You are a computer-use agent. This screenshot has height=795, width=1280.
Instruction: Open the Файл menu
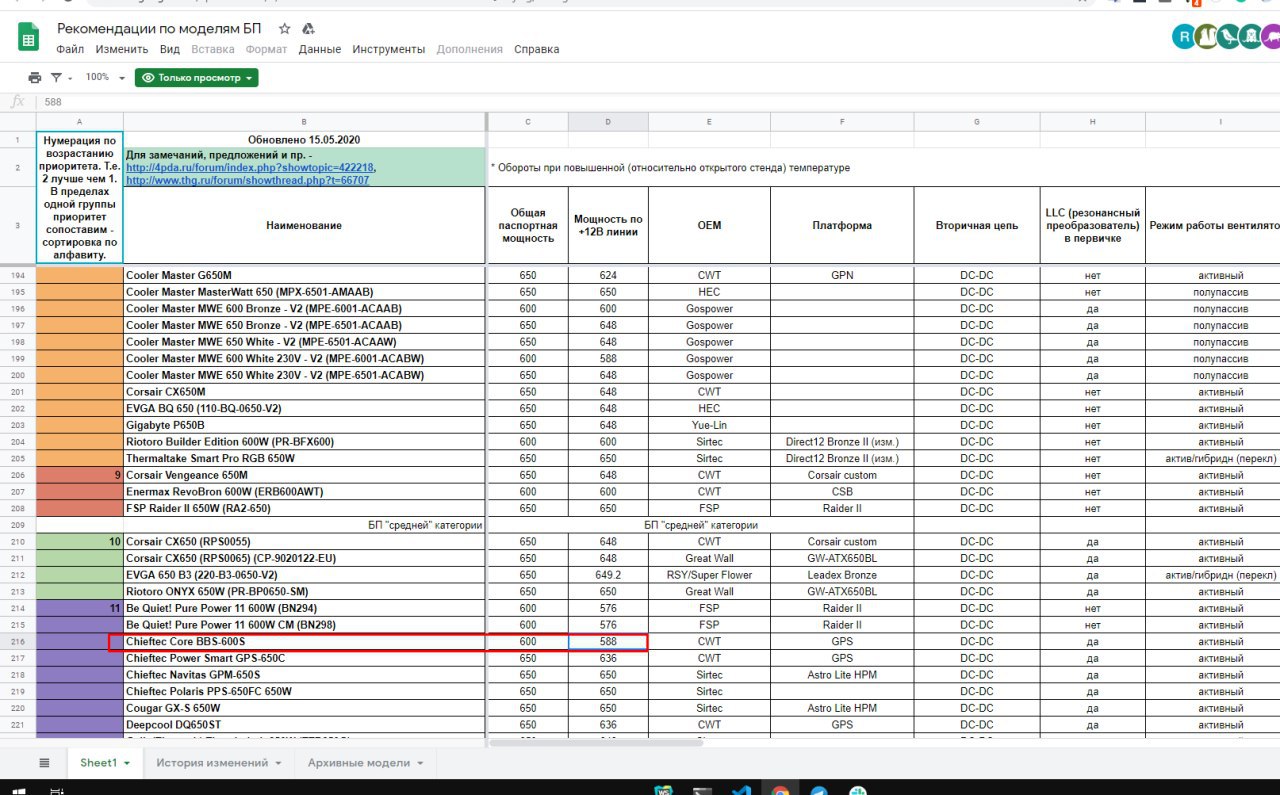(x=70, y=49)
